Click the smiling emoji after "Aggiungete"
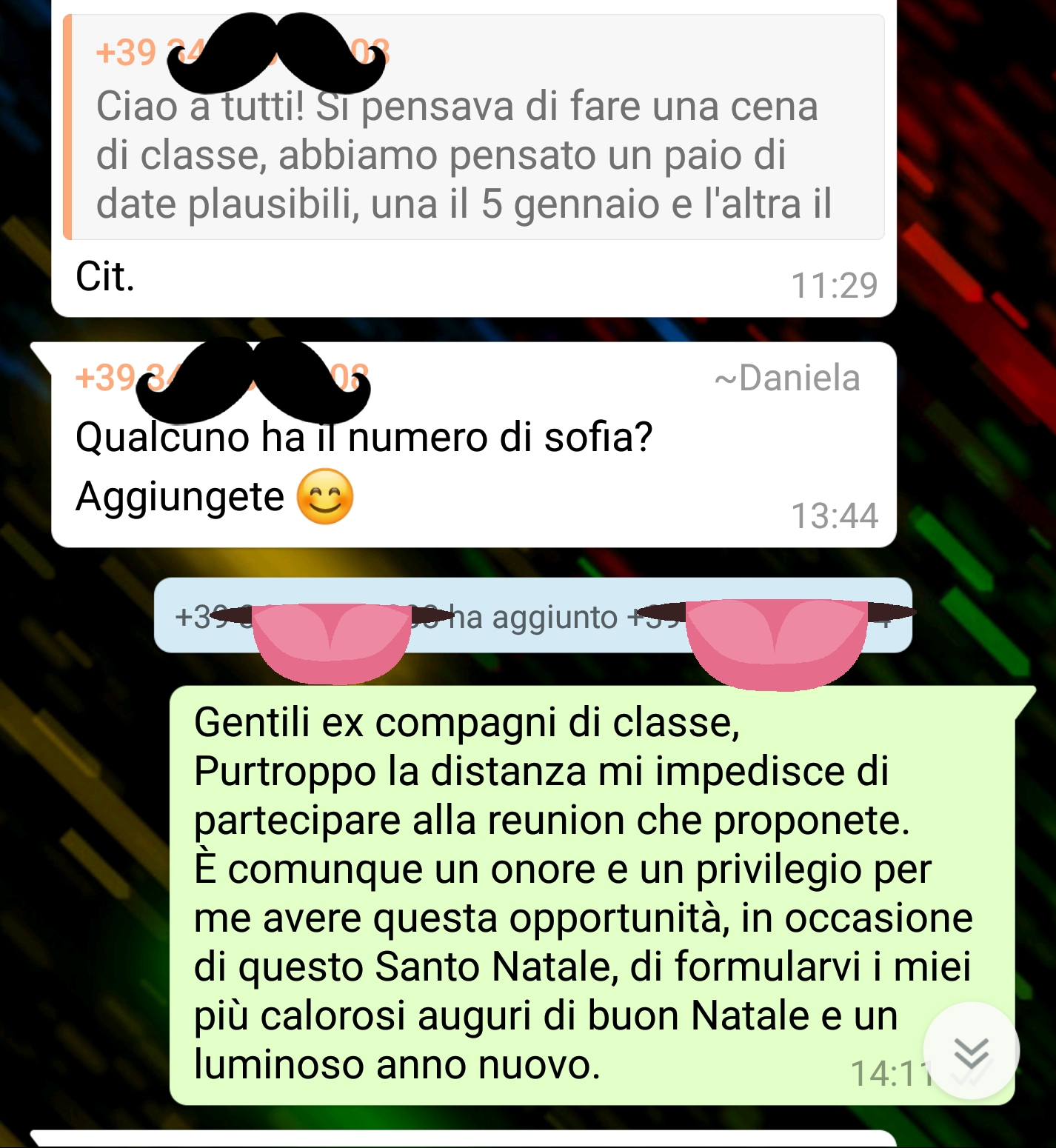 [325, 497]
